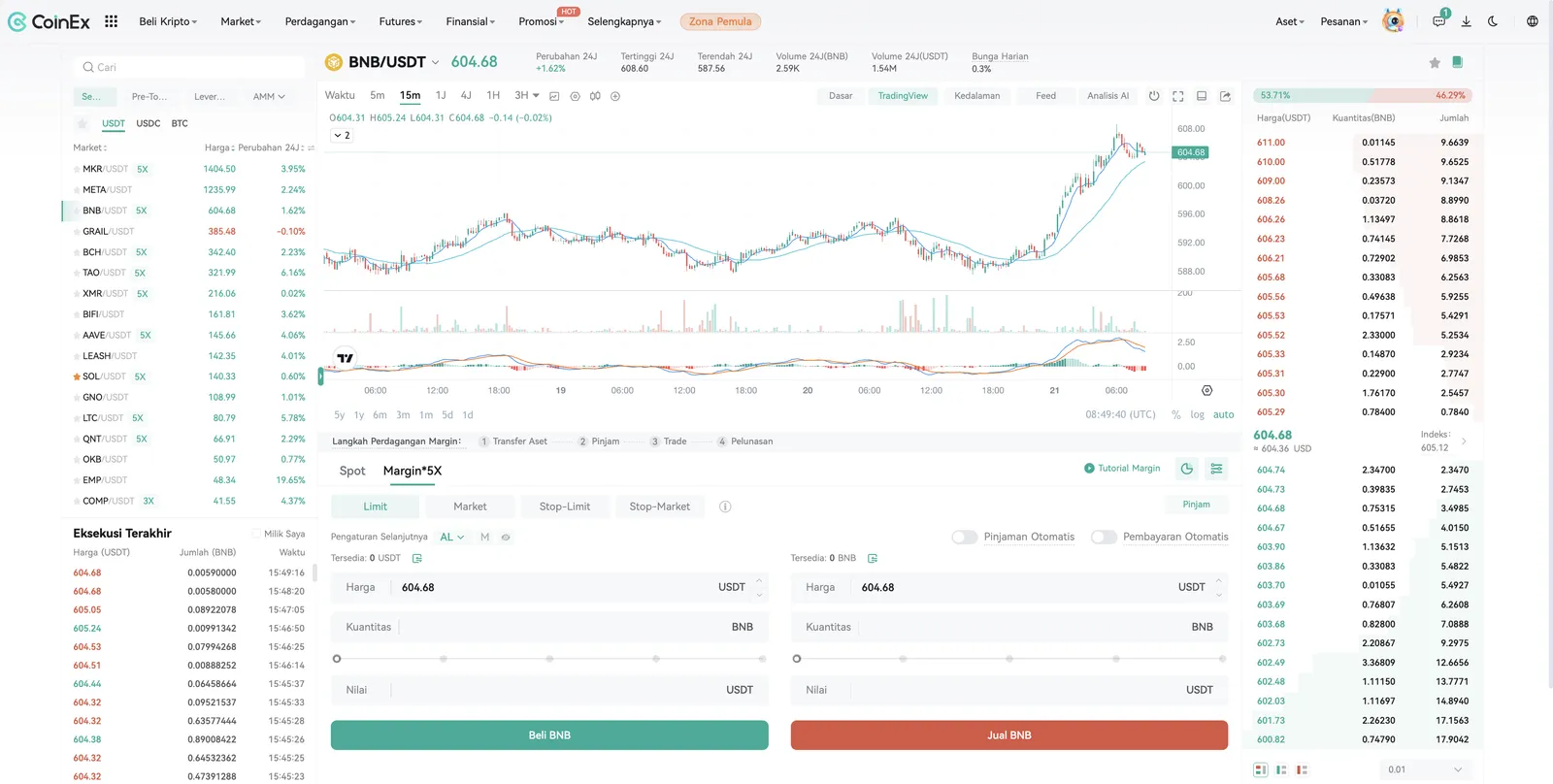Expand the Futures dropdown menu
Image resolution: width=1553 pixels, height=784 pixels.
click(x=401, y=21)
